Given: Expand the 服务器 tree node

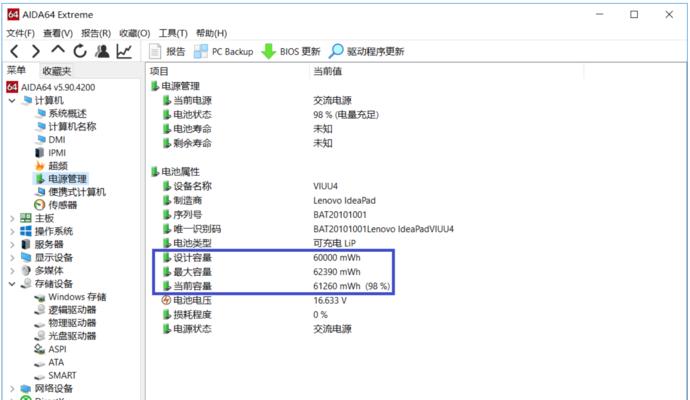Looking at the screenshot, I should click(12, 245).
